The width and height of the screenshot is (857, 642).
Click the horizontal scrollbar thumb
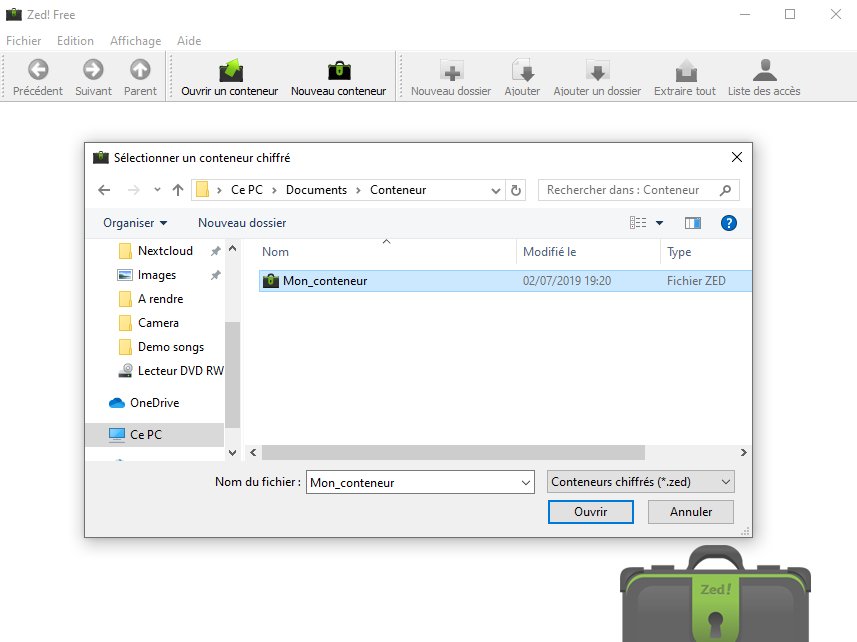[453, 452]
